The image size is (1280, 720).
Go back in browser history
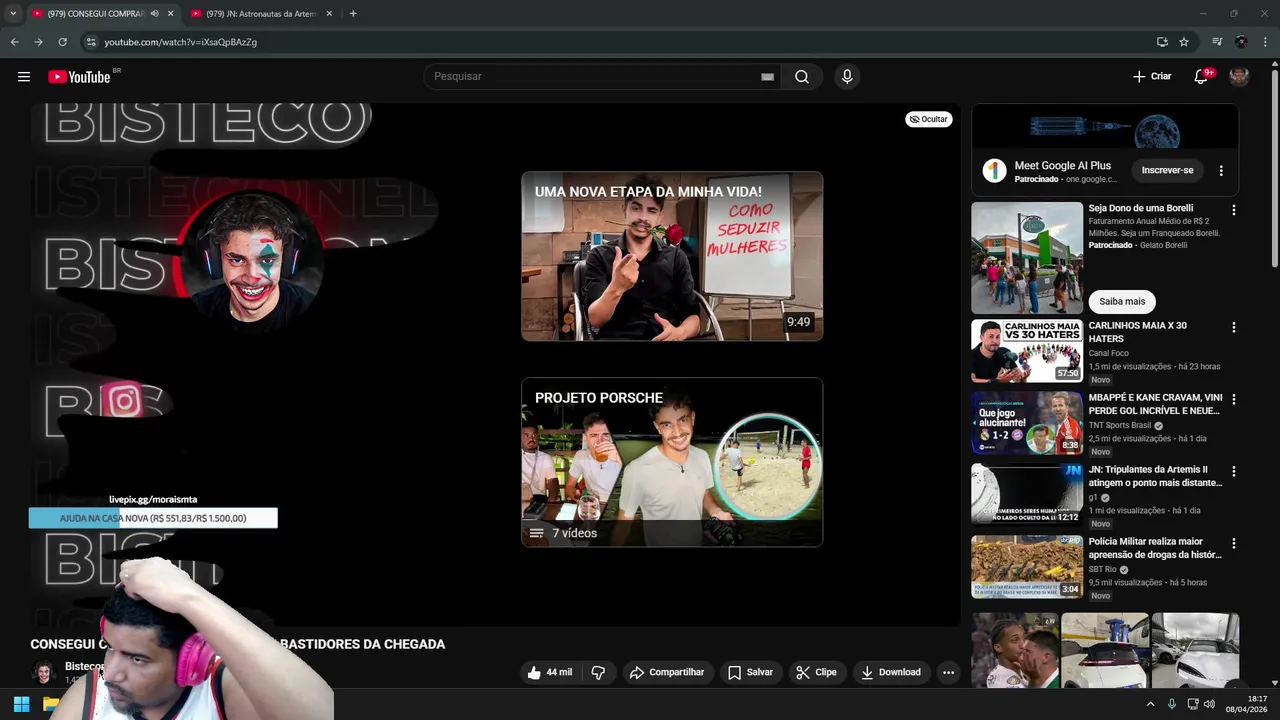click(14, 42)
